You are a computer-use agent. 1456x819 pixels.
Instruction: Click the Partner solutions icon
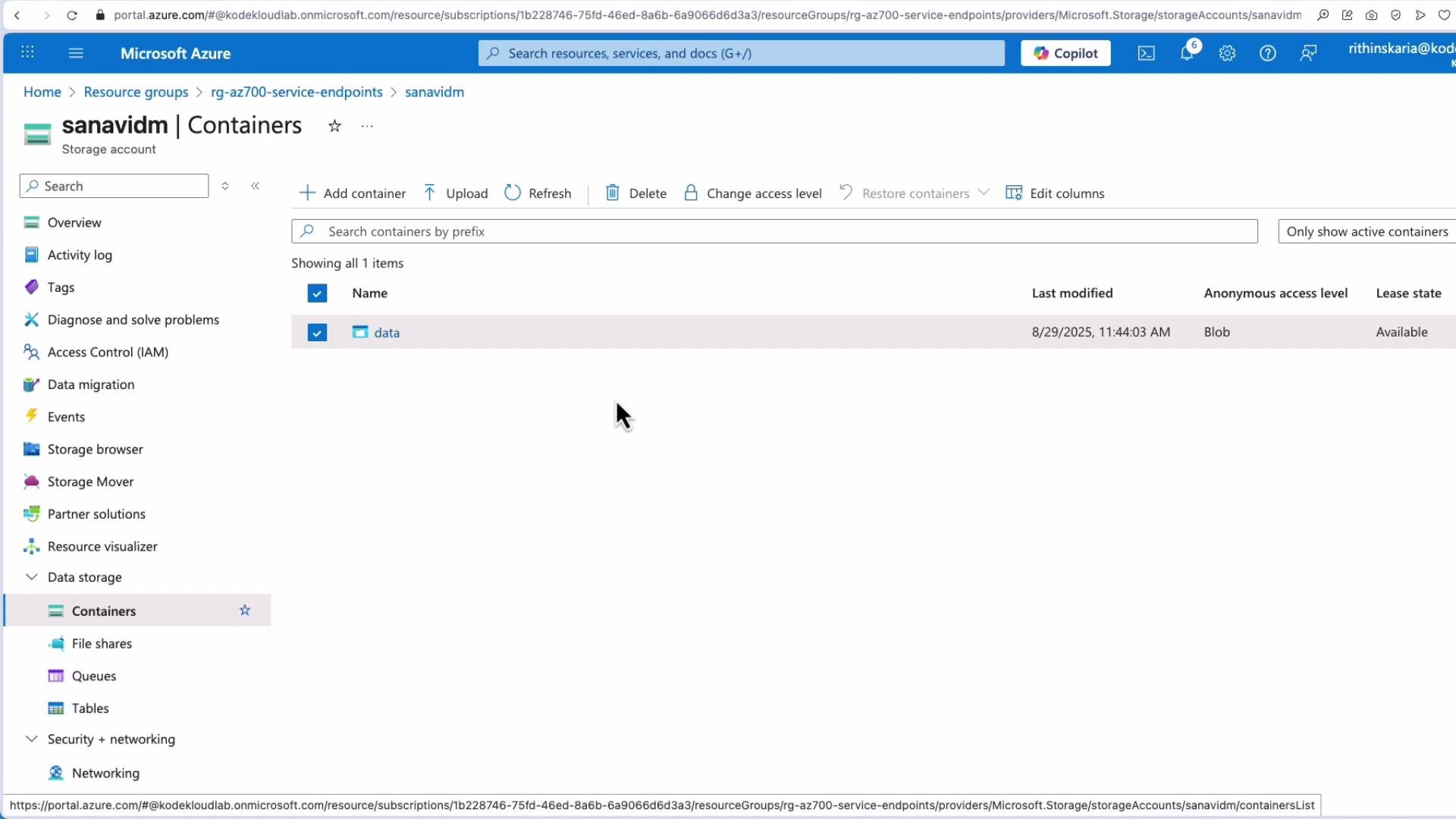31,514
